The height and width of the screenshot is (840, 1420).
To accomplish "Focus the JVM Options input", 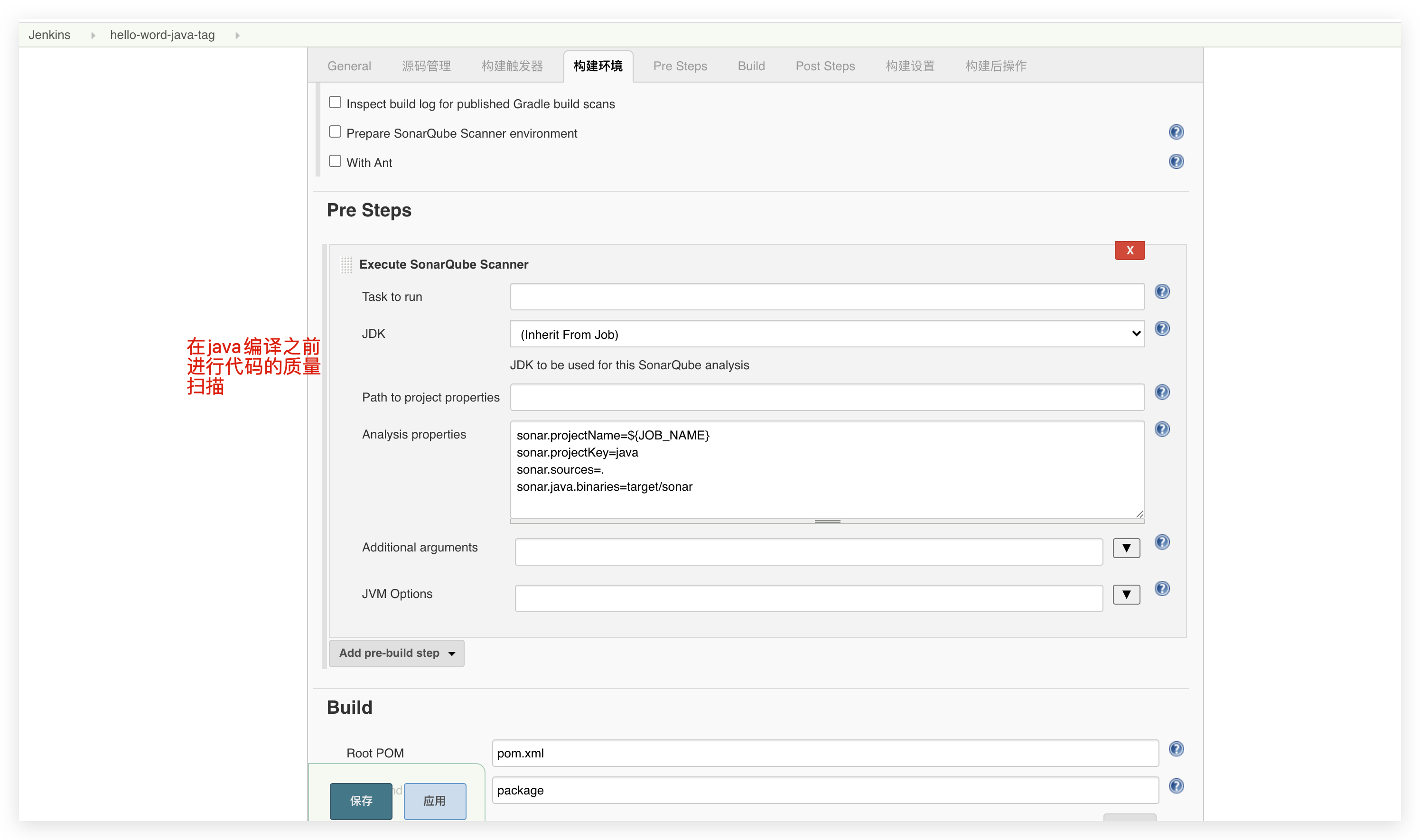I will (808, 598).
